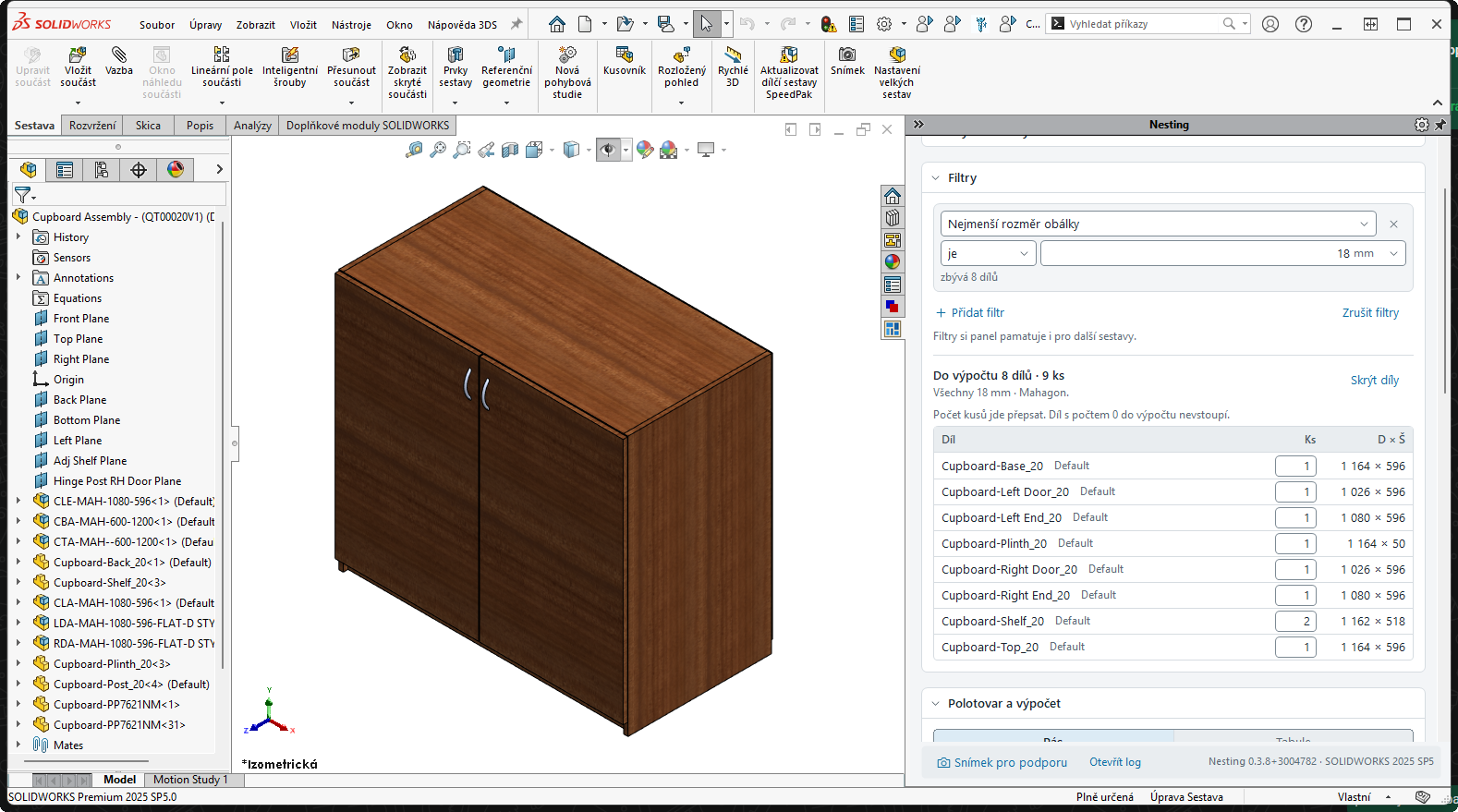Start a Nová pohybová studie
The width and height of the screenshot is (1458, 812).
click(567, 72)
